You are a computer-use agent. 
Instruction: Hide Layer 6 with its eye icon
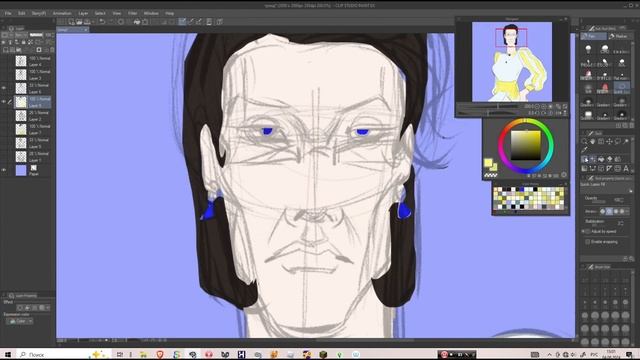click(4, 88)
